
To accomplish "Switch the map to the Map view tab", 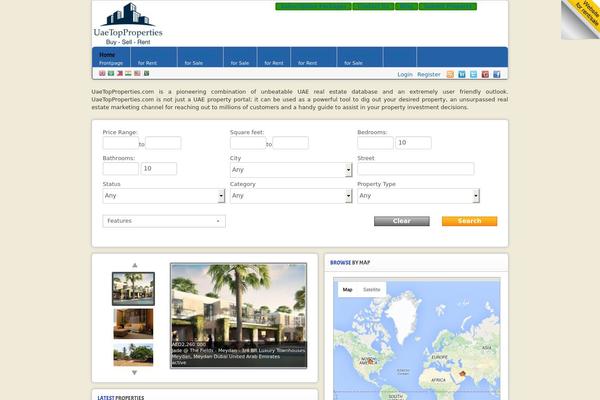I will 347,289.
